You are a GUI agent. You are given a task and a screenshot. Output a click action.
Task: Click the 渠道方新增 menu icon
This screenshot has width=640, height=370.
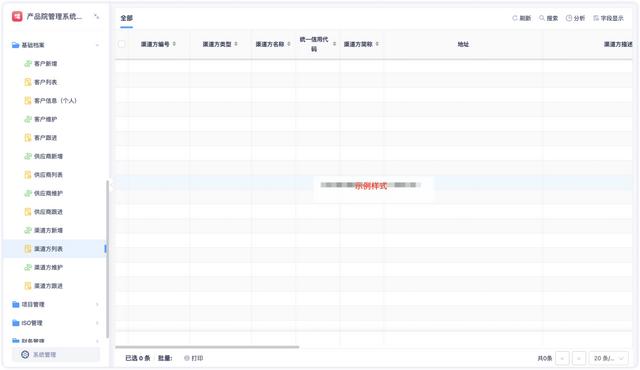click(28, 230)
